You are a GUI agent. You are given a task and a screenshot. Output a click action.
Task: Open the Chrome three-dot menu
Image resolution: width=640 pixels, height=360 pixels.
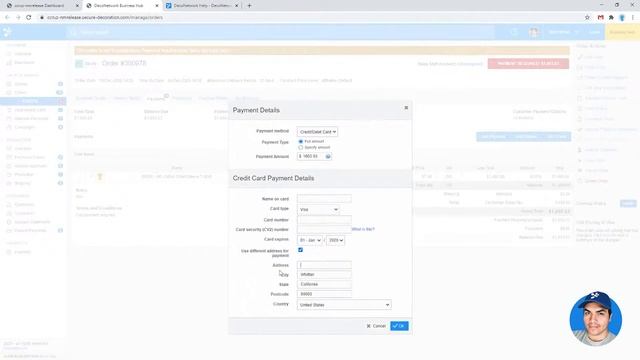[x=633, y=18]
